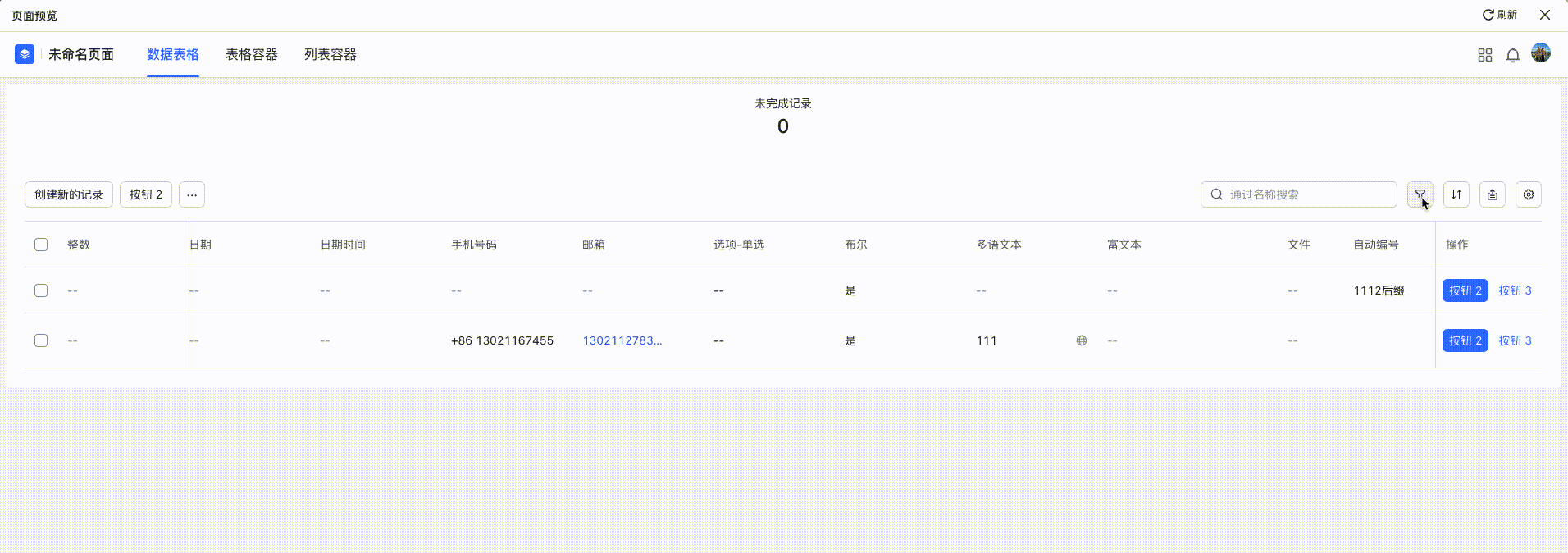Click 按钮 2 in the 1112后缀 row
The width and height of the screenshot is (1568, 553).
click(1465, 290)
